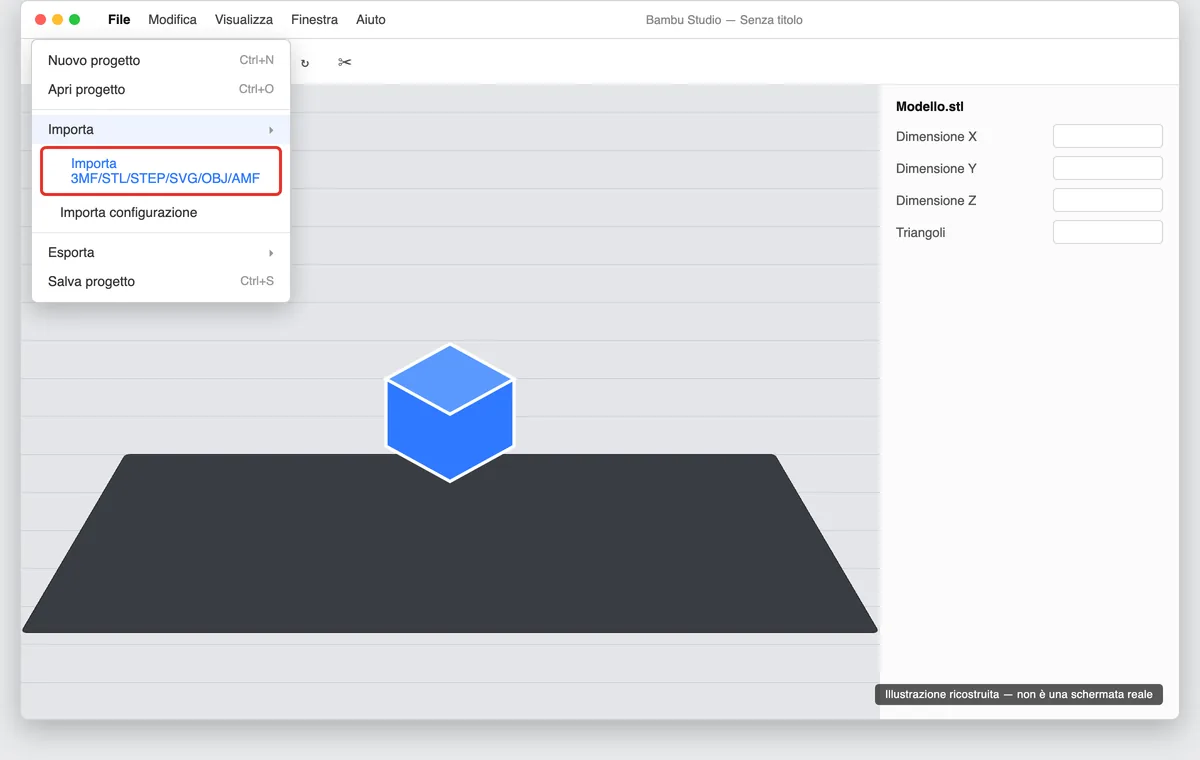Select Importa configurazione entry

[161, 212]
